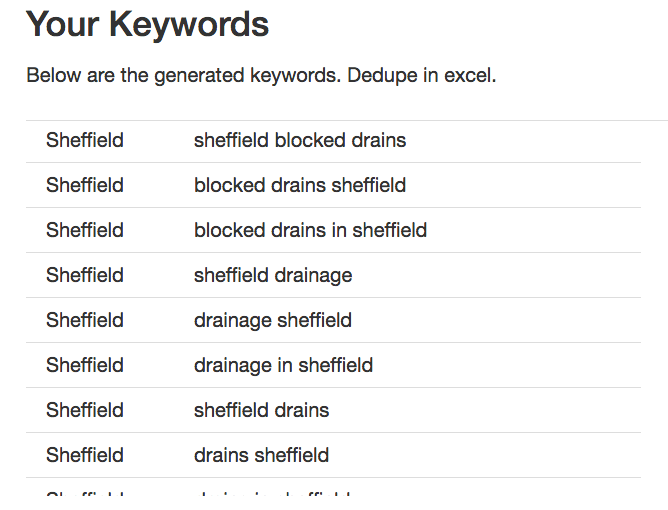This screenshot has width=668, height=510.
Task: Click Sheffield cell beside "sheffield blocked drains"
Action: (85, 140)
